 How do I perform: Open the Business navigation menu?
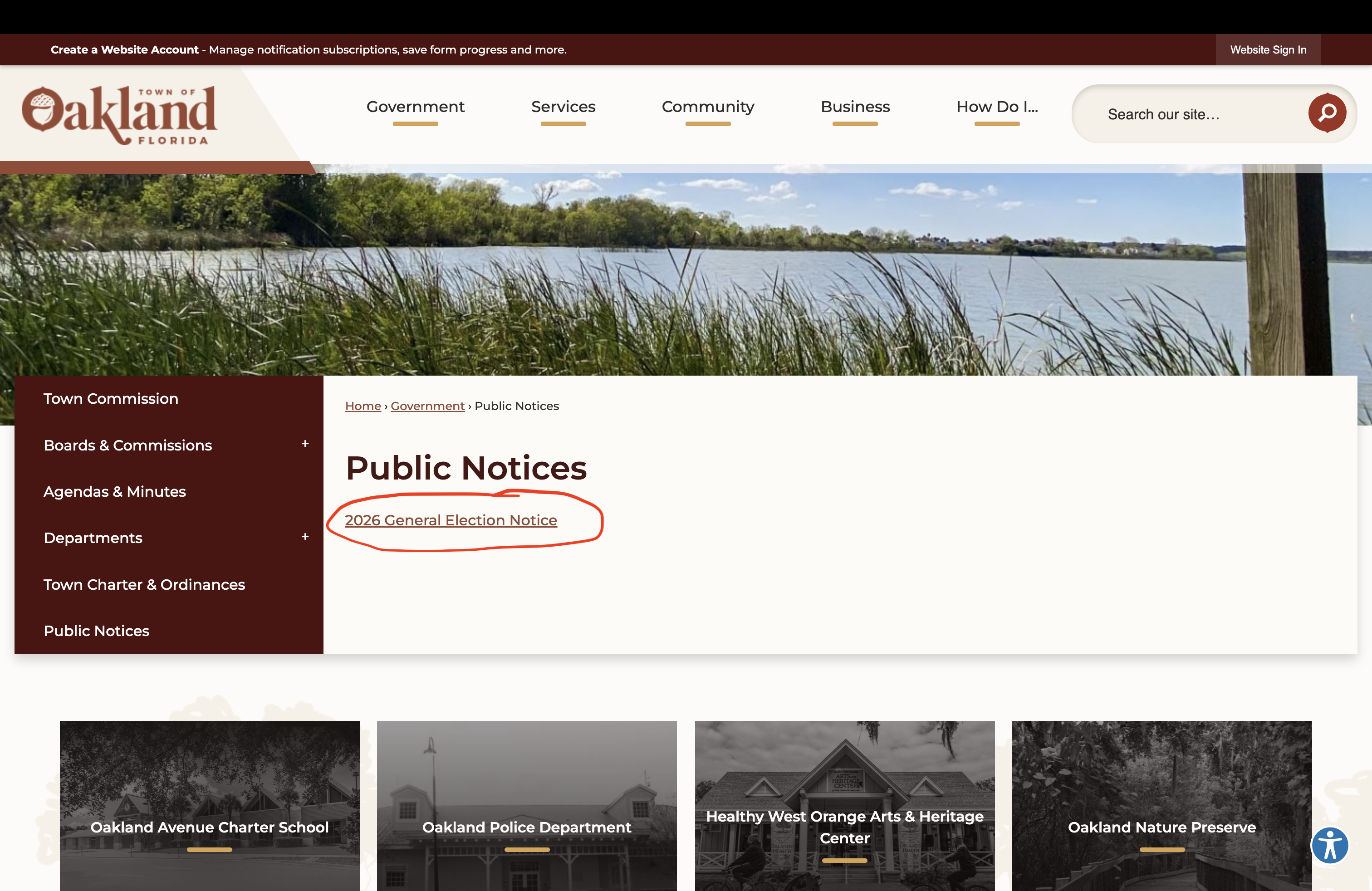855,107
